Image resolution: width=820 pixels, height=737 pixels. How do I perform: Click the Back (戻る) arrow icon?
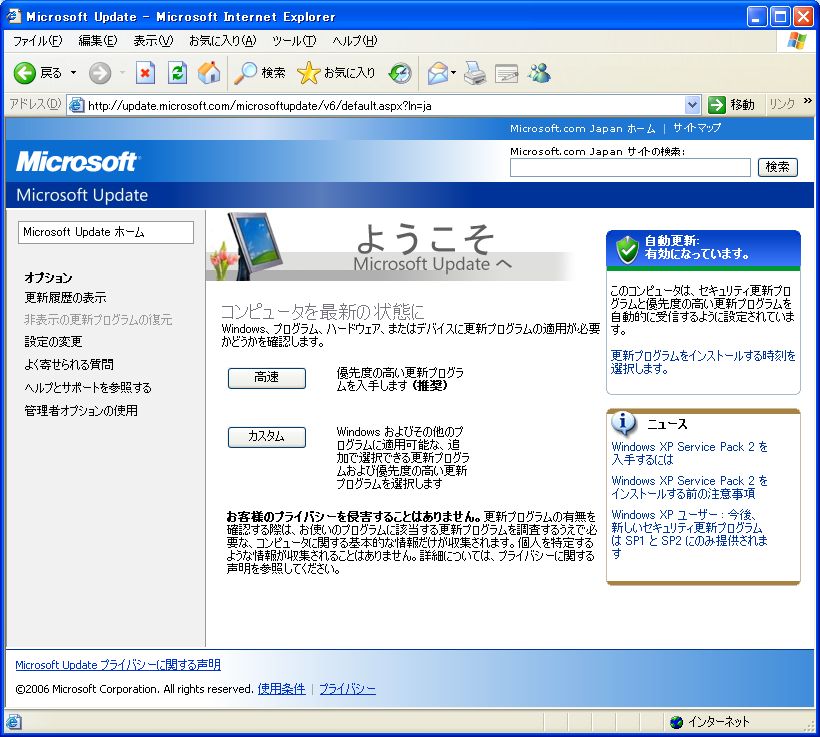(x=24, y=73)
